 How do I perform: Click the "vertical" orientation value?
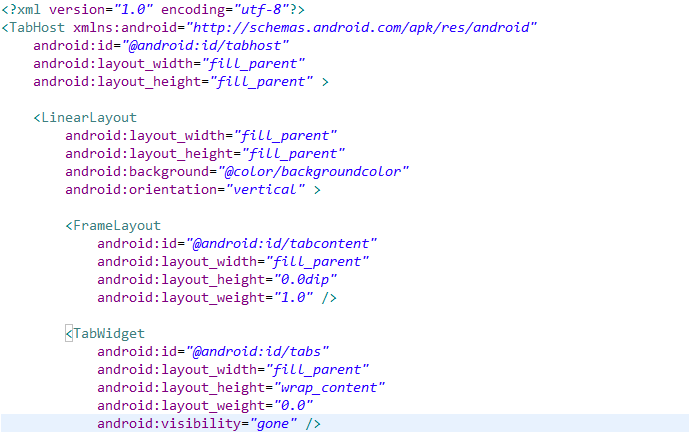[x=265, y=189]
